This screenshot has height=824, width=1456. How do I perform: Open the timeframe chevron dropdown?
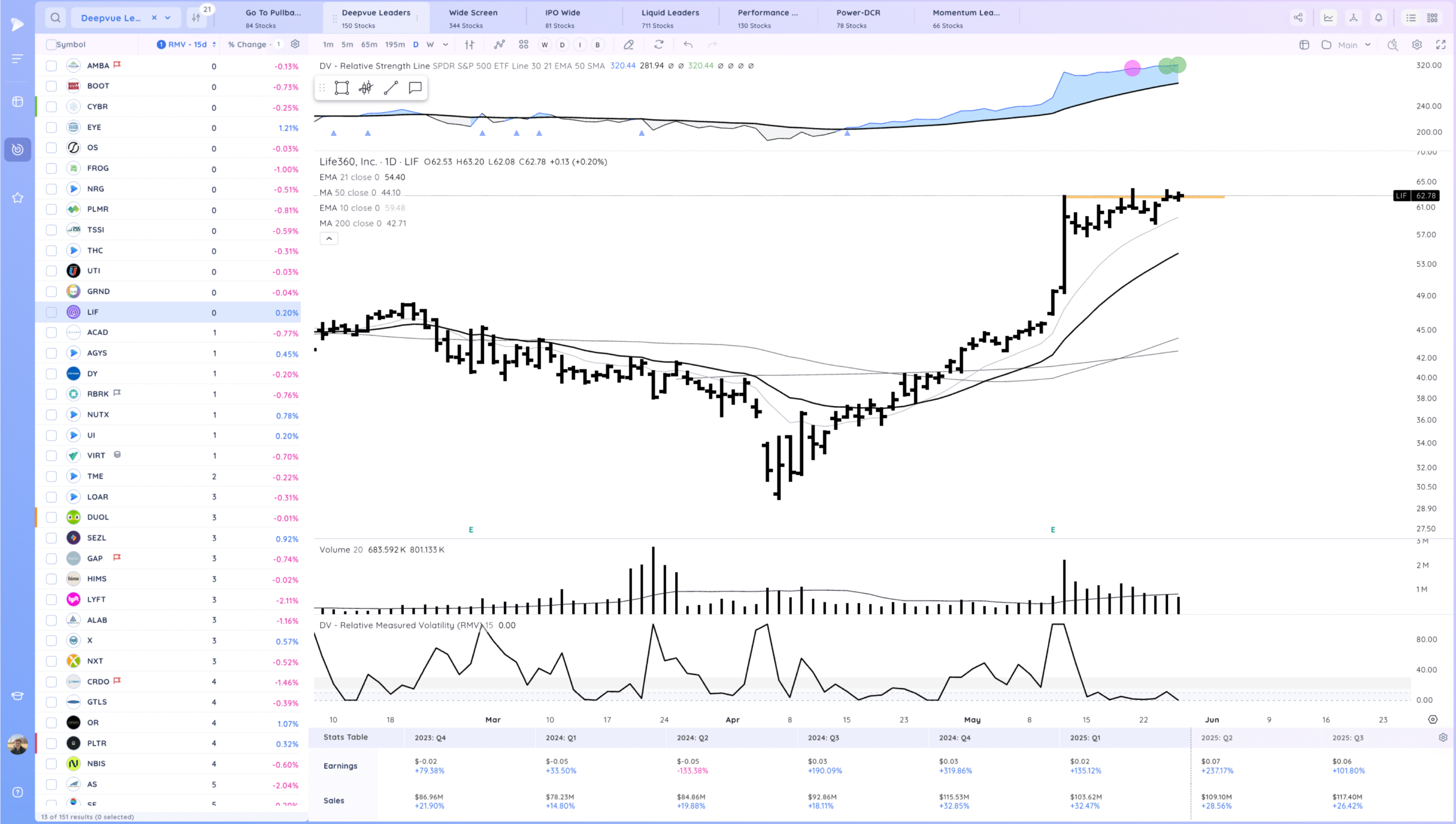(445, 44)
